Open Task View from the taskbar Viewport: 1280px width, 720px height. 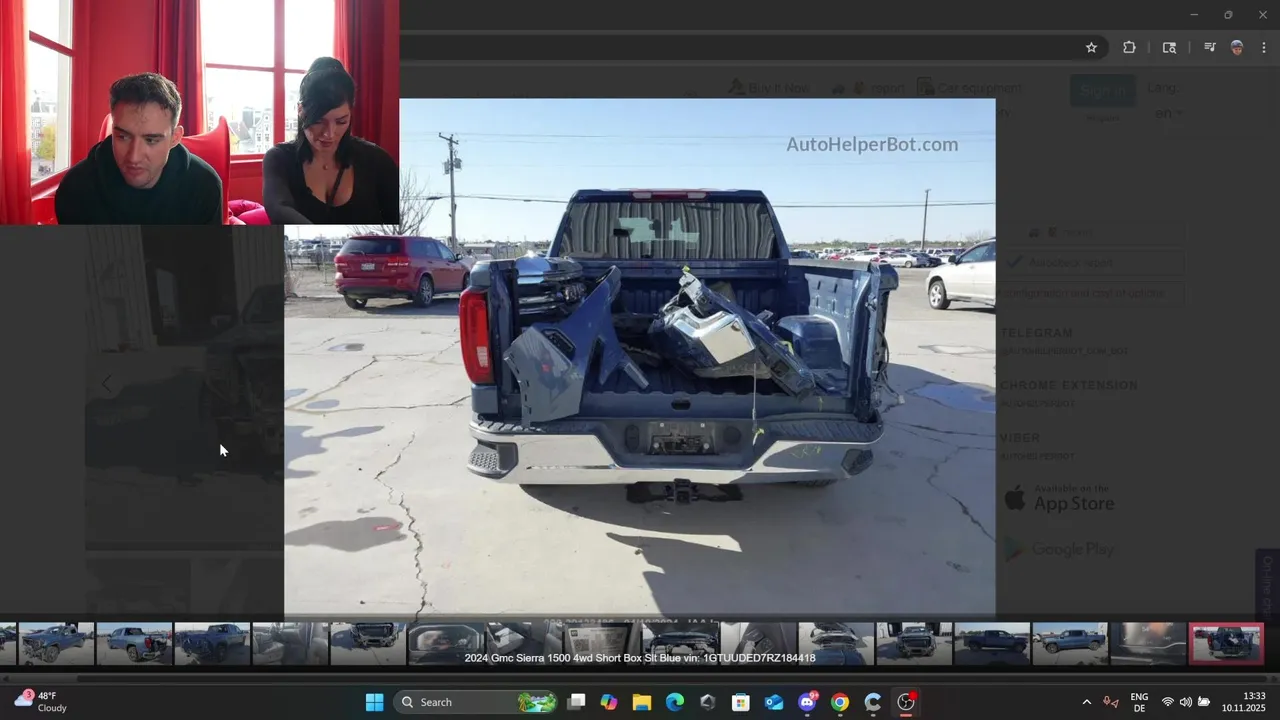[576, 702]
